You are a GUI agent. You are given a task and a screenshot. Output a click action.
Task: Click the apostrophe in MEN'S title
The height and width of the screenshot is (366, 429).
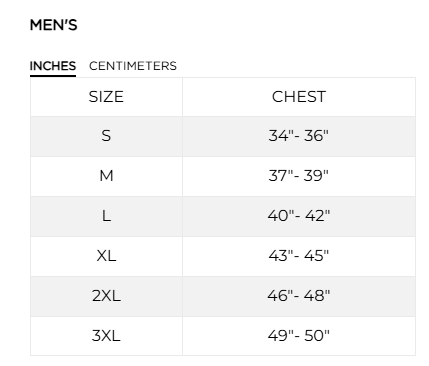(63, 21)
